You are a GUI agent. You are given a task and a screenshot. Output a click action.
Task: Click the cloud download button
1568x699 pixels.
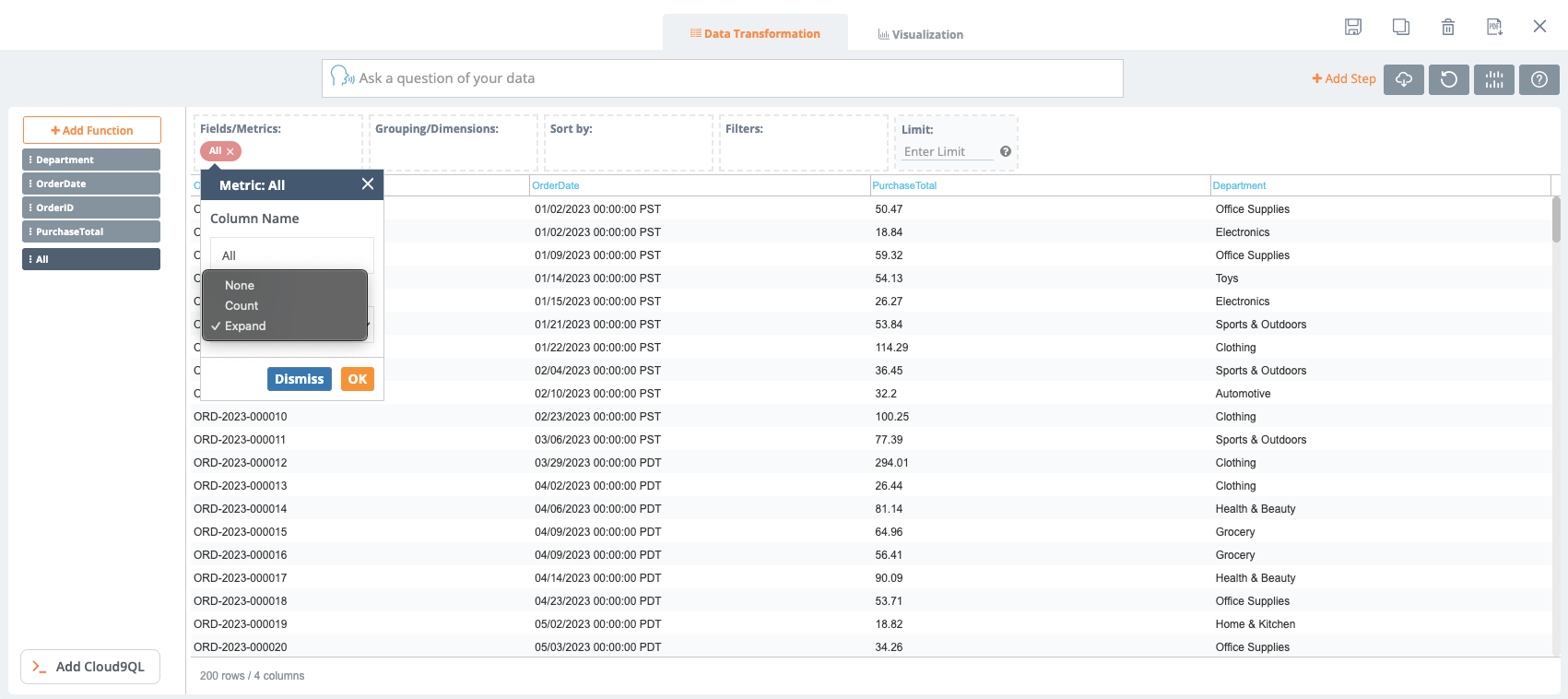1403,79
